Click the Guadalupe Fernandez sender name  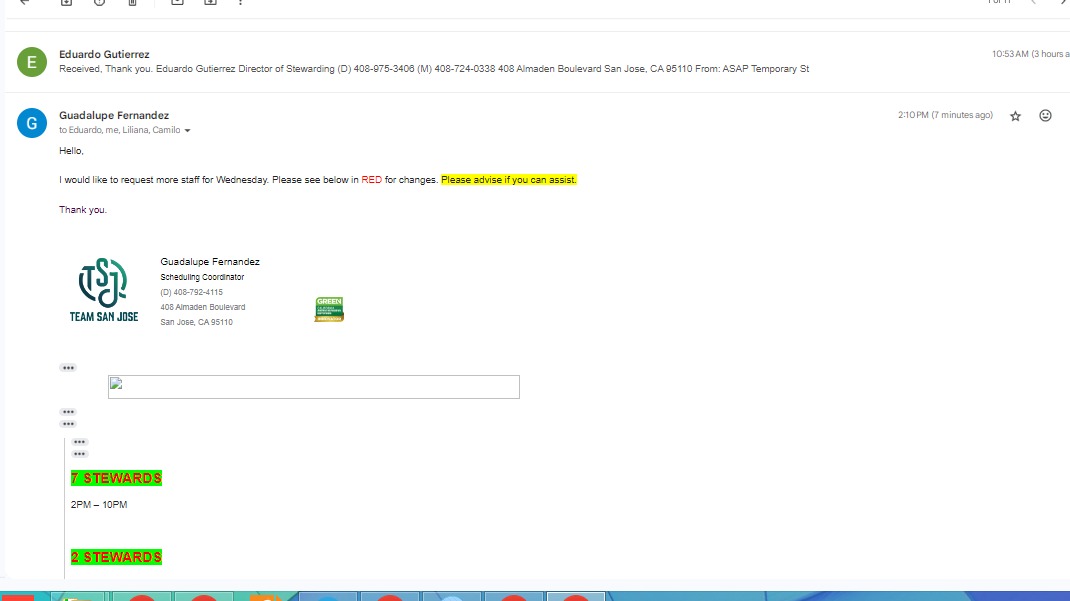[114, 116]
